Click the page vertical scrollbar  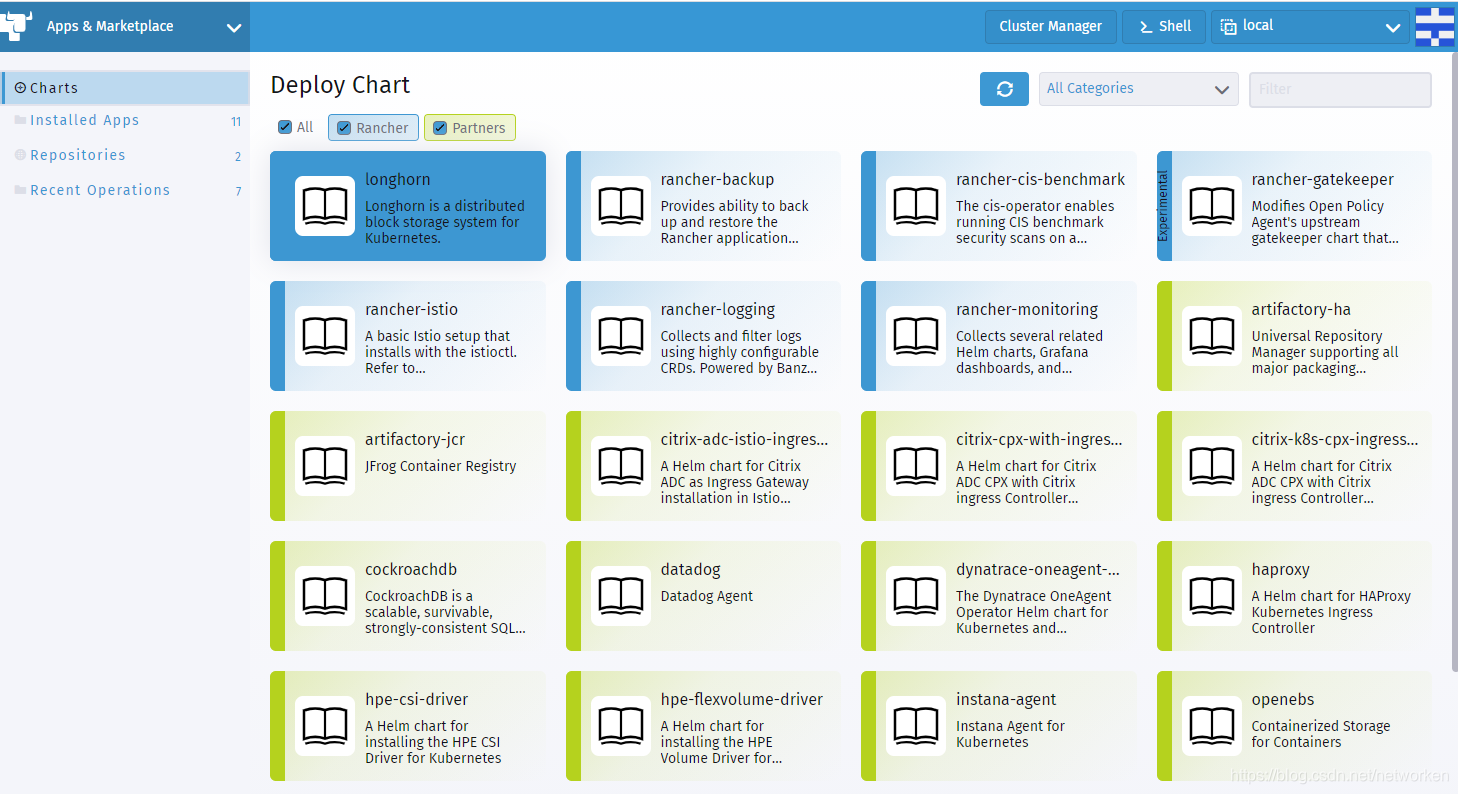(x=1454, y=360)
